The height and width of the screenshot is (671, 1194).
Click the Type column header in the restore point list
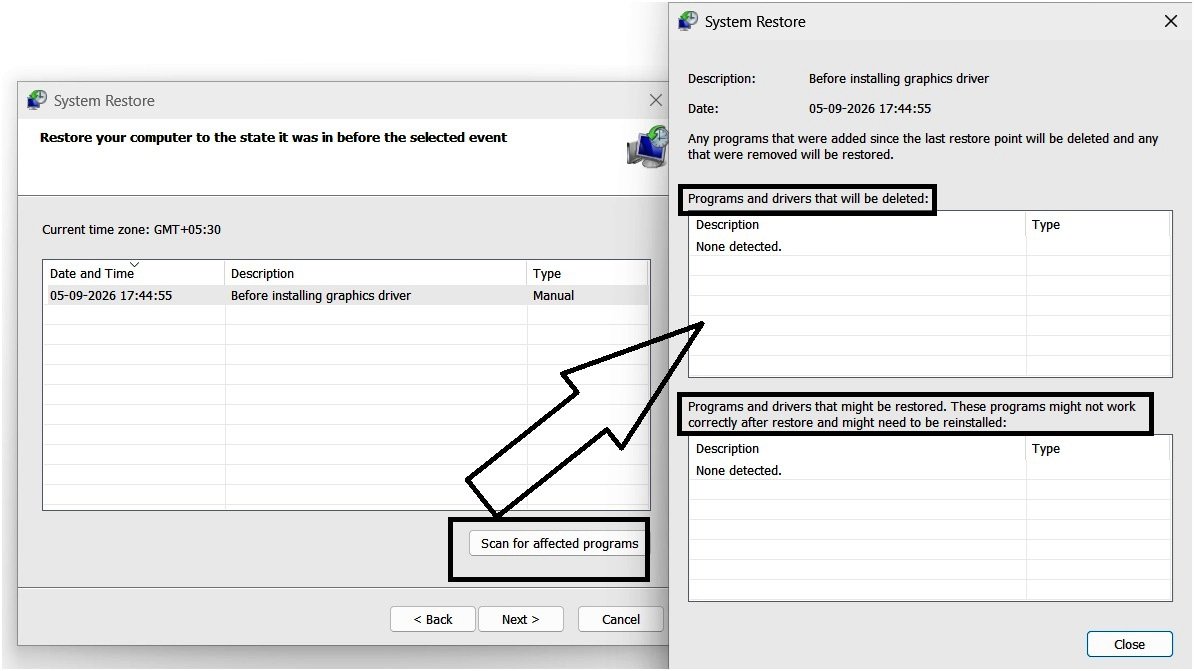click(x=587, y=273)
